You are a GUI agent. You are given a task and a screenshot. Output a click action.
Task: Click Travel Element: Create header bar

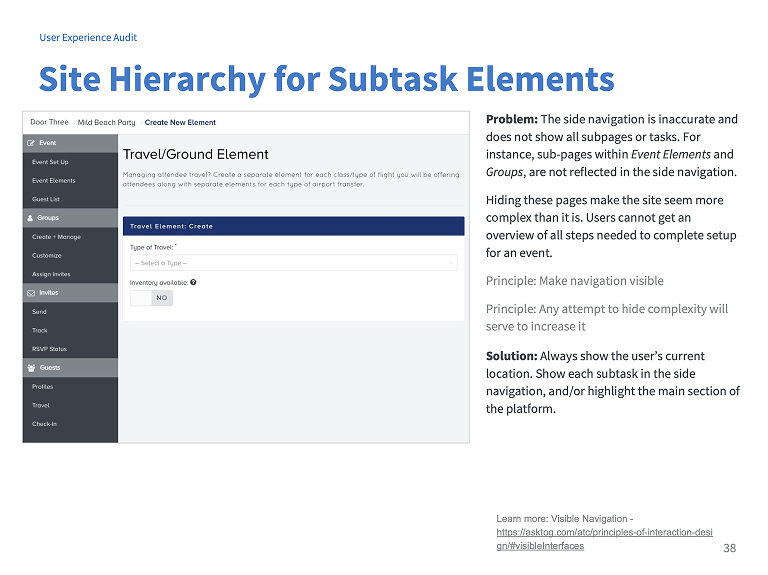[x=293, y=226]
